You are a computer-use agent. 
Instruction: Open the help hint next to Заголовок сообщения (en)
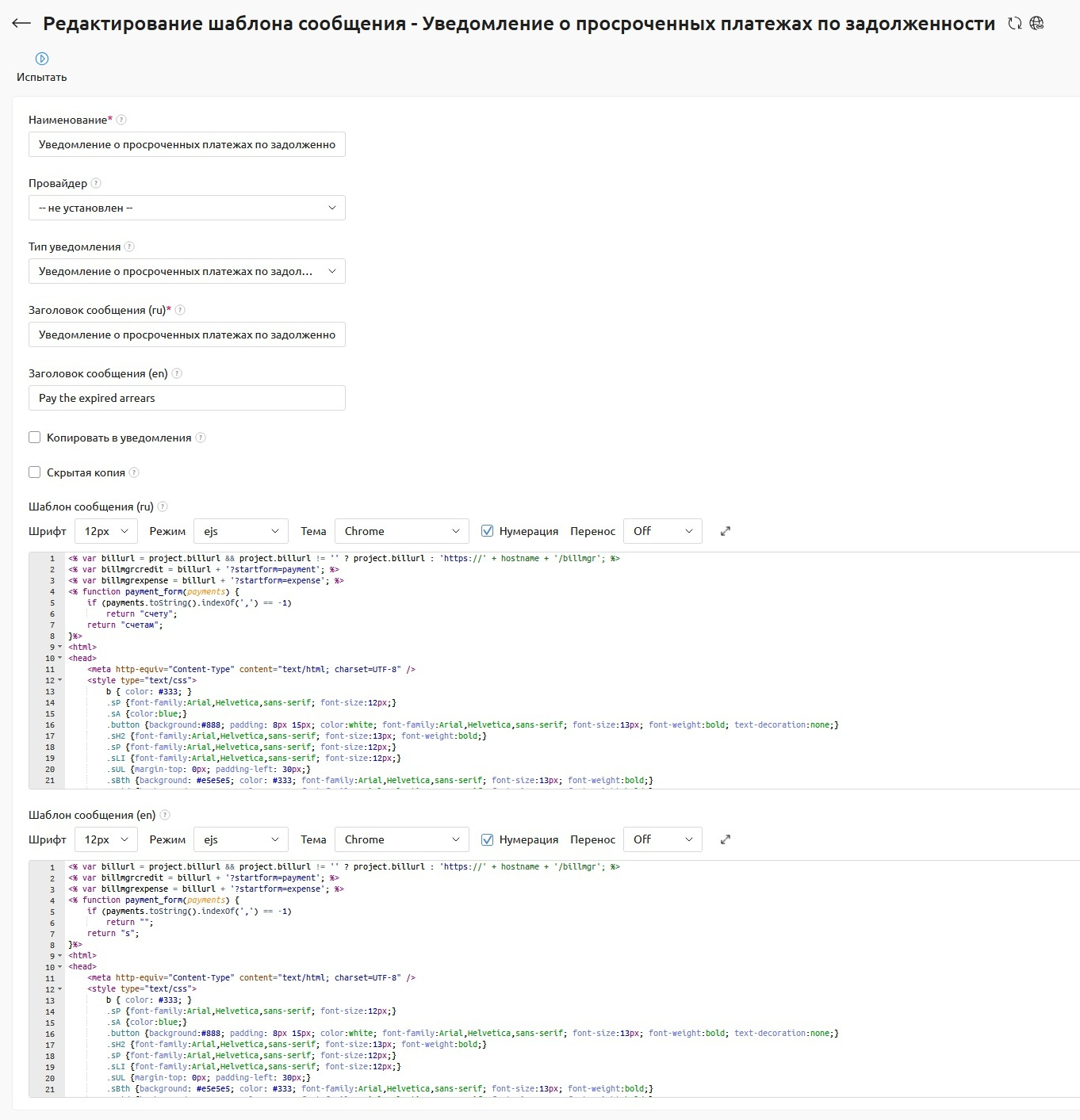(x=177, y=373)
